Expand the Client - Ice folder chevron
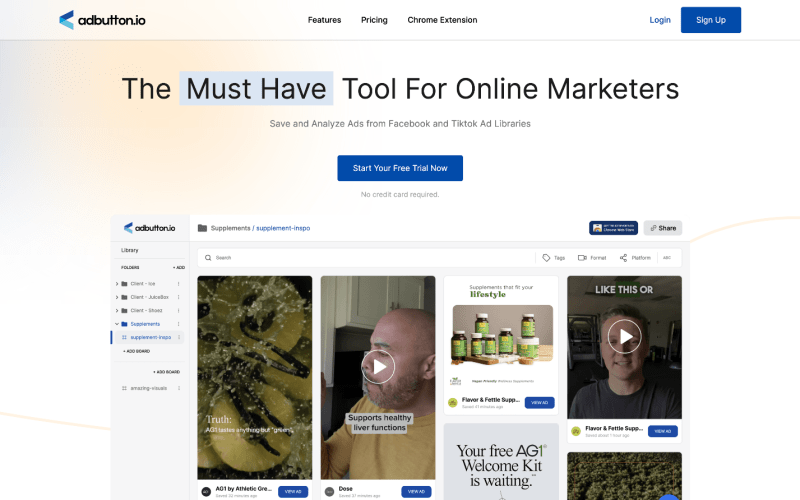Viewport: 800px width, 500px height. click(117, 284)
